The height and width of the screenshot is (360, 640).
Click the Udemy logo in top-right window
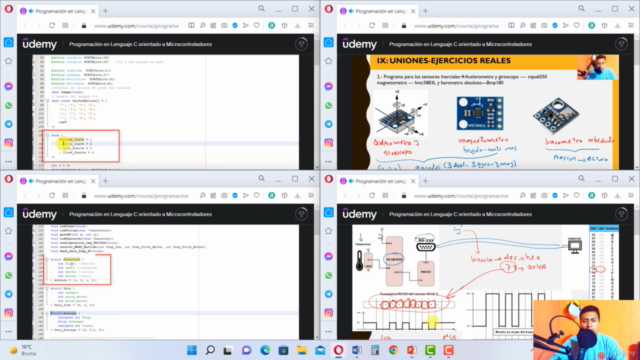click(360, 44)
